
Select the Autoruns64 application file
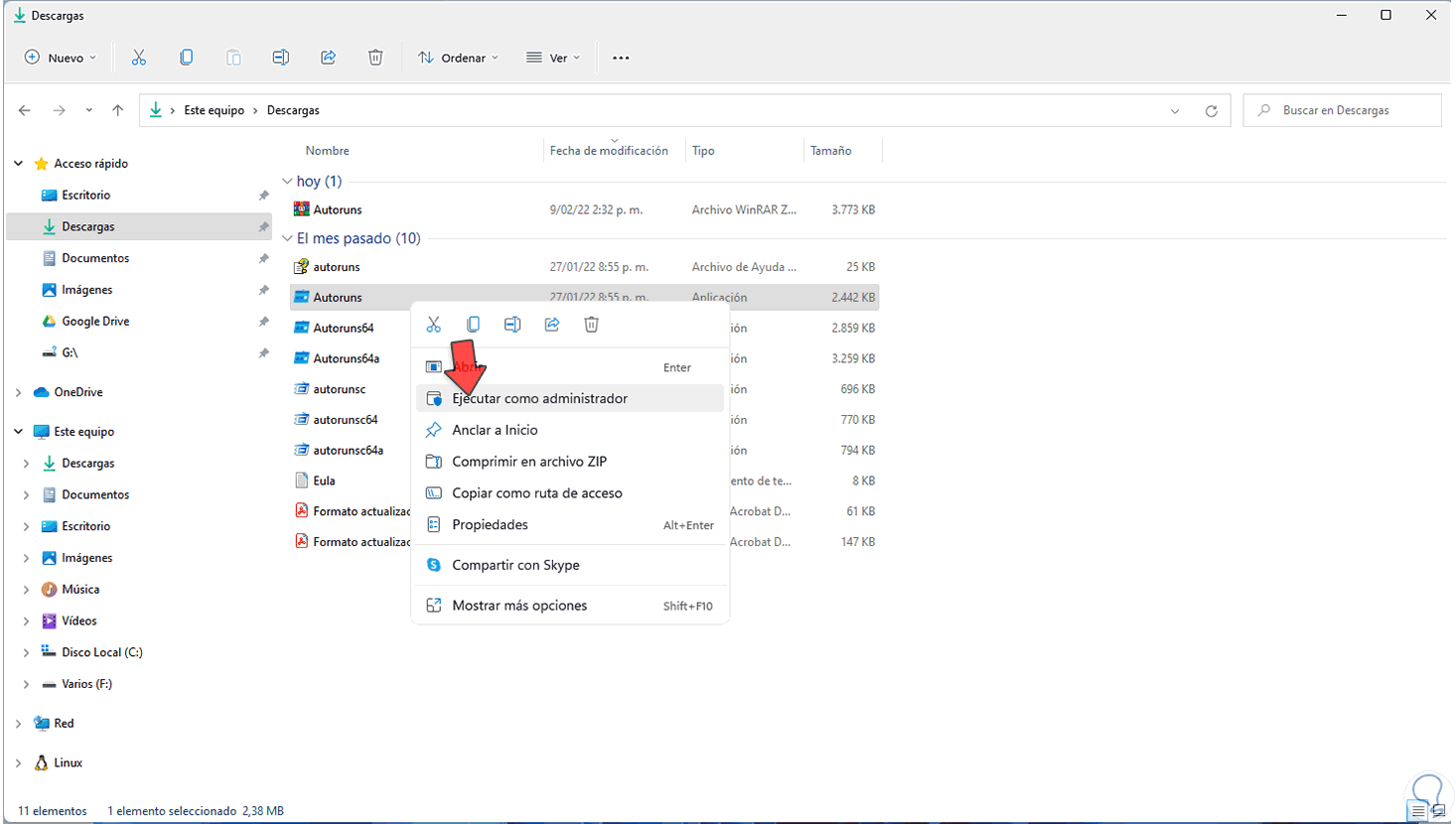344,328
